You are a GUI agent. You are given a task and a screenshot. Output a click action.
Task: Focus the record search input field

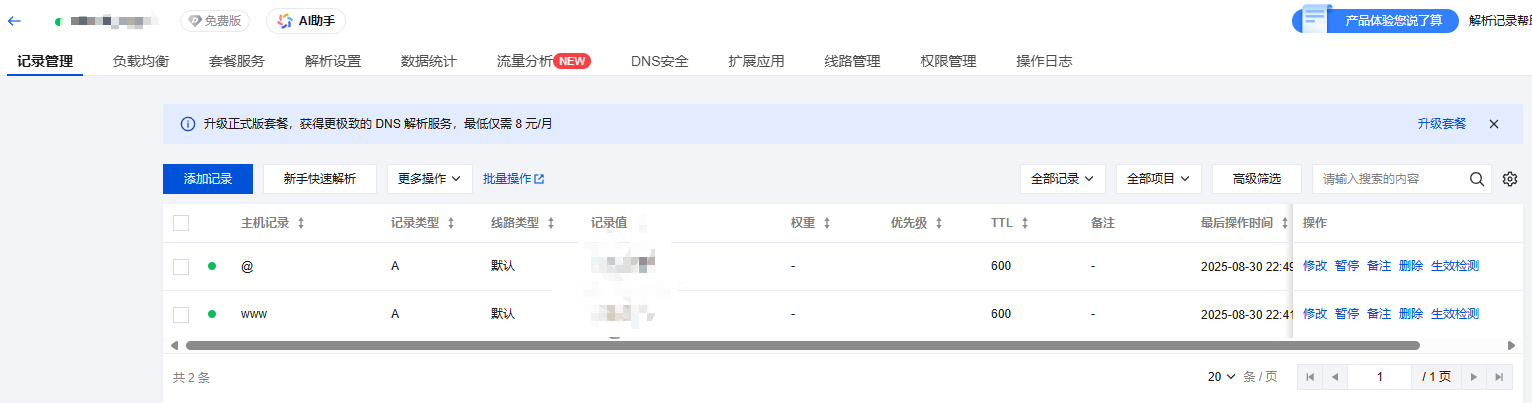pos(1390,179)
